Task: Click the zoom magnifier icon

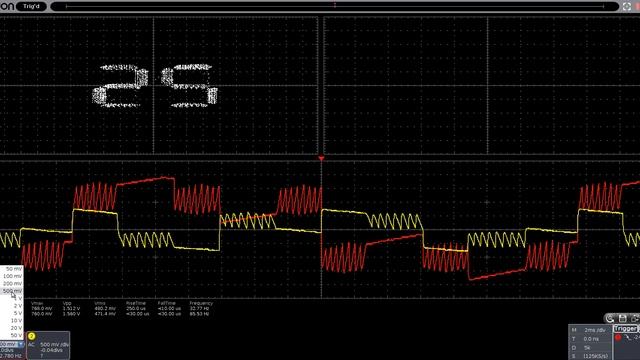Action: coord(610,318)
